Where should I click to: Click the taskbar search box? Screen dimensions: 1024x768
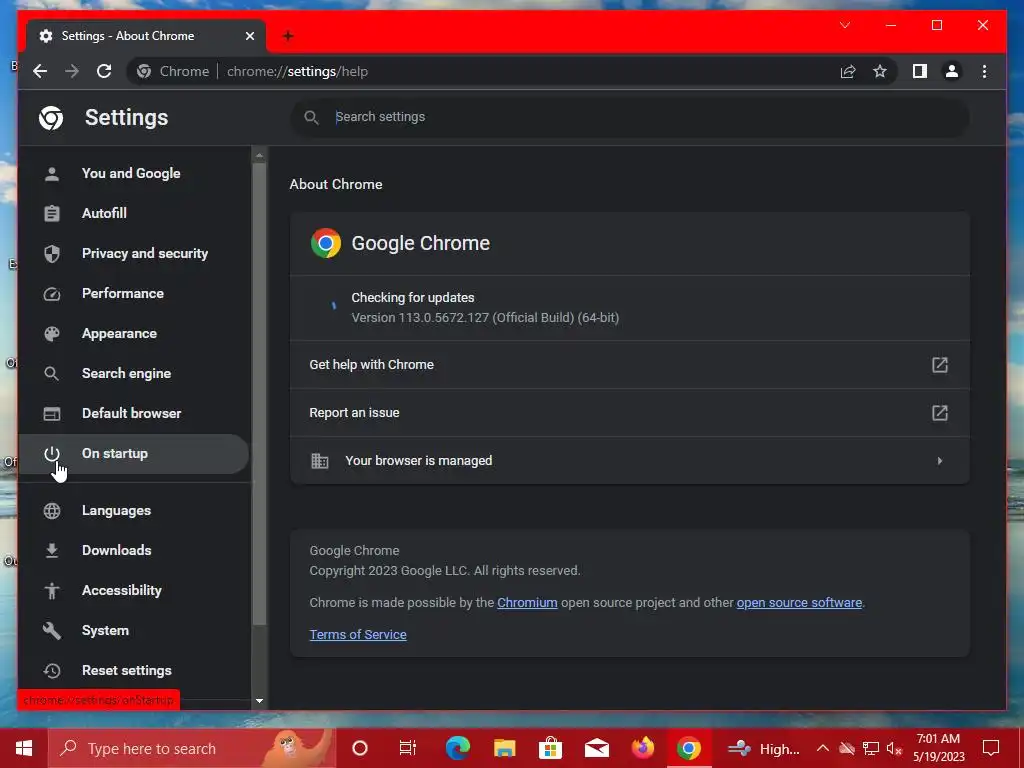point(192,748)
